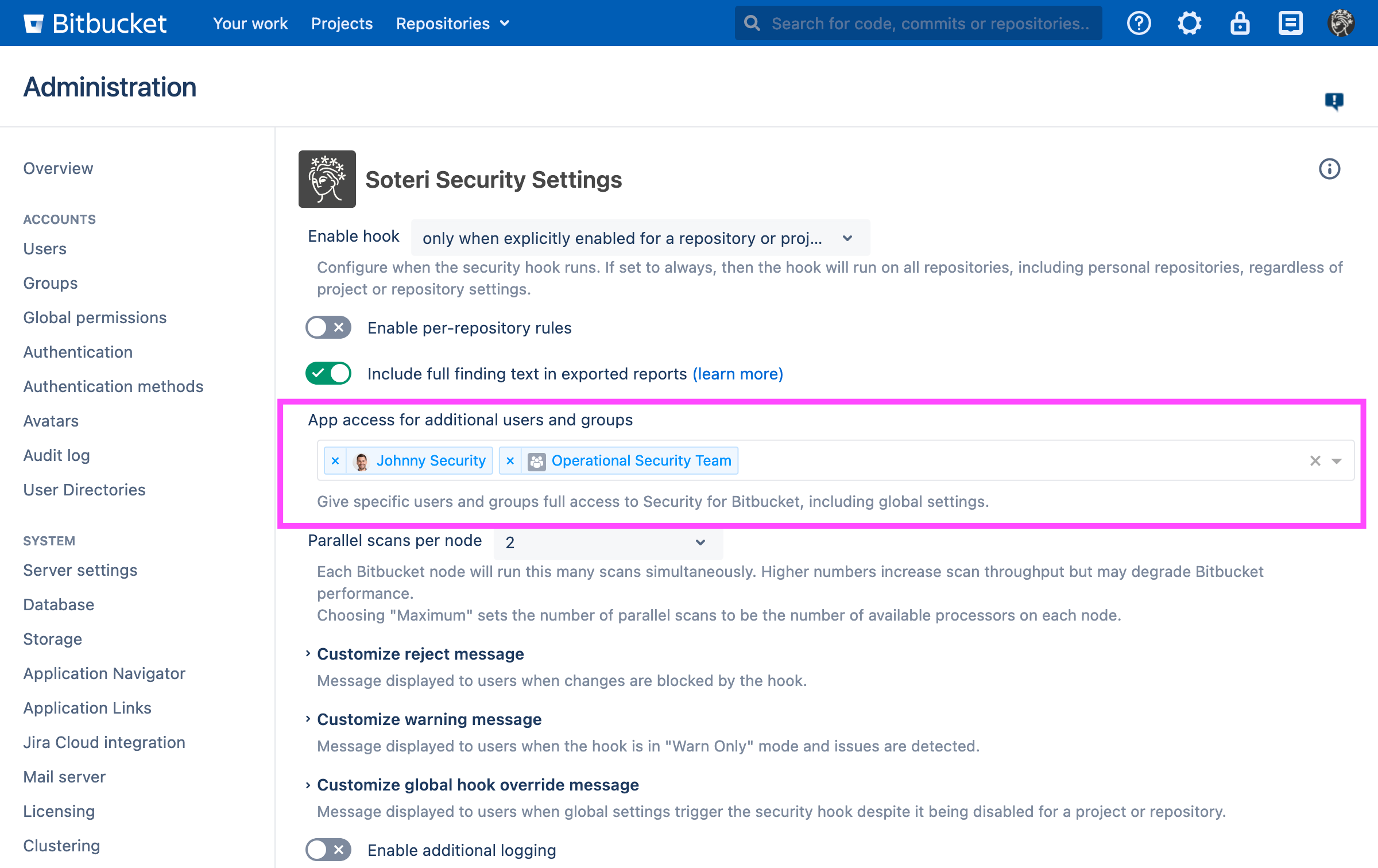This screenshot has height=868, width=1378.
Task: Open the user profile avatar menu
Action: point(1341,24)
